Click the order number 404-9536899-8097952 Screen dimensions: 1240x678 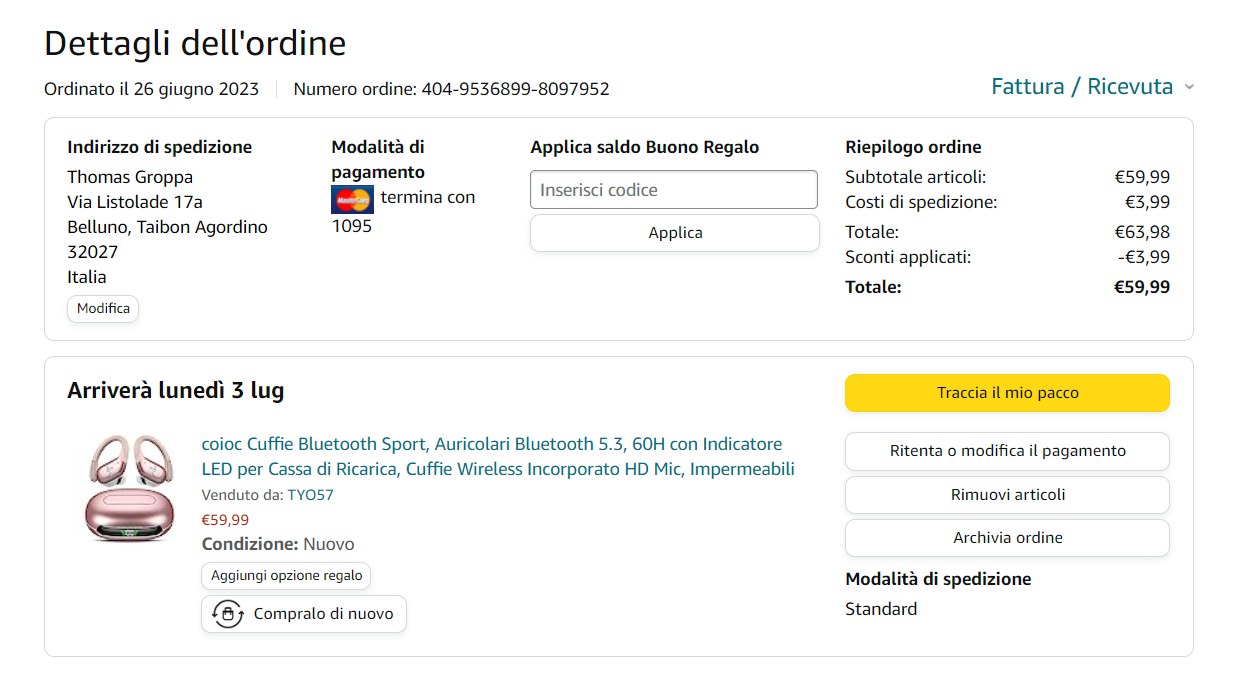pos(515,89)
